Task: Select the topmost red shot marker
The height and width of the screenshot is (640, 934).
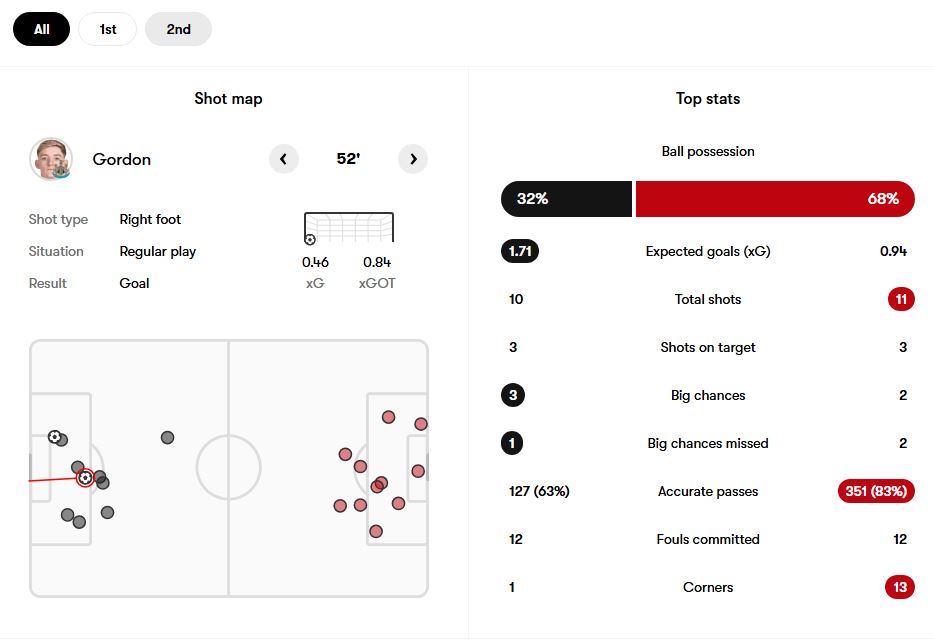Action: (x=388, y=417)
